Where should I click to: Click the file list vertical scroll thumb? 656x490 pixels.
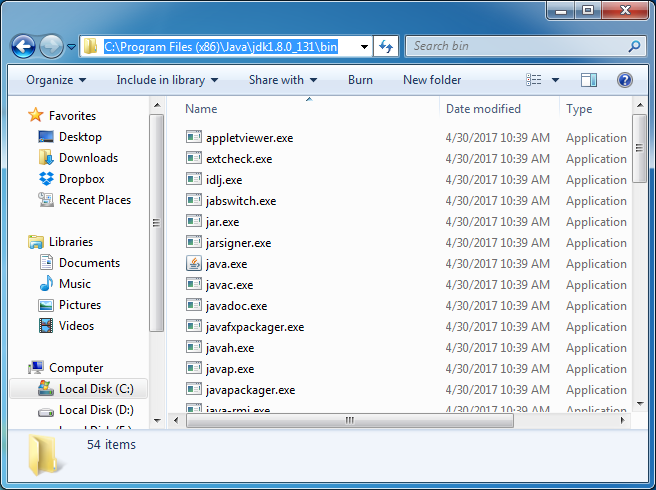(639, 148)
